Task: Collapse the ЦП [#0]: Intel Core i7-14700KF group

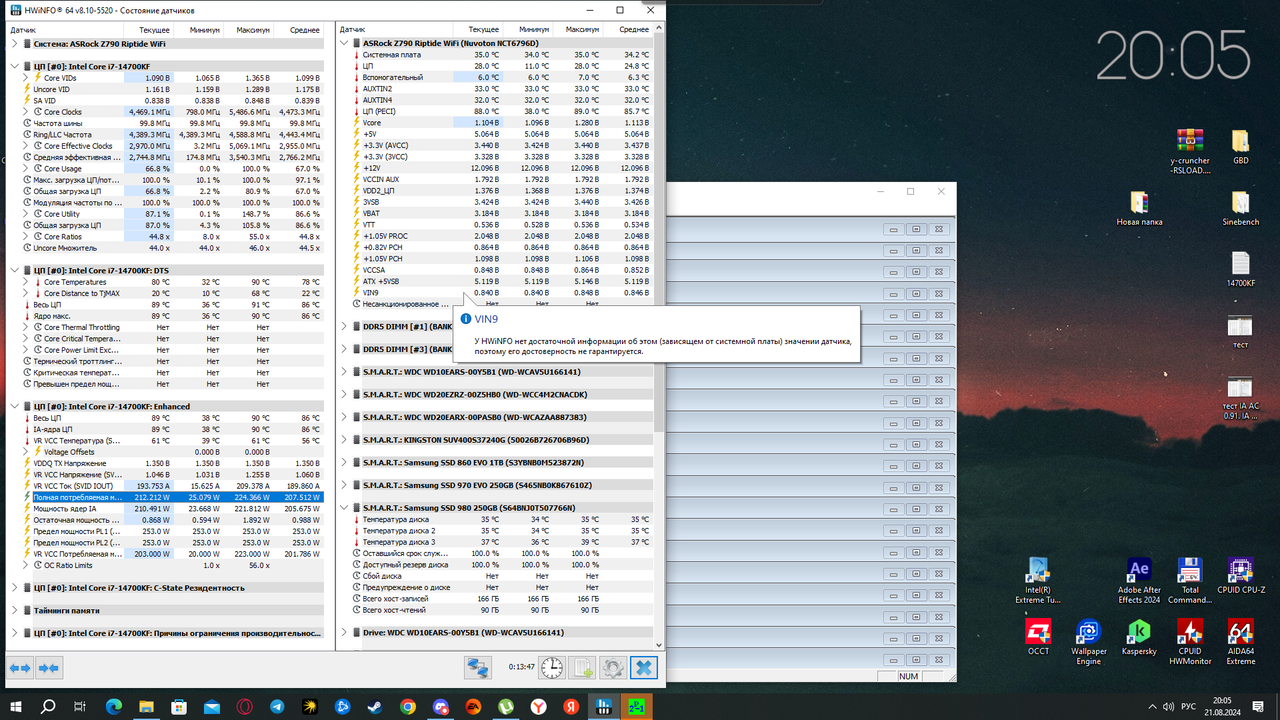Action: [14, 66]
